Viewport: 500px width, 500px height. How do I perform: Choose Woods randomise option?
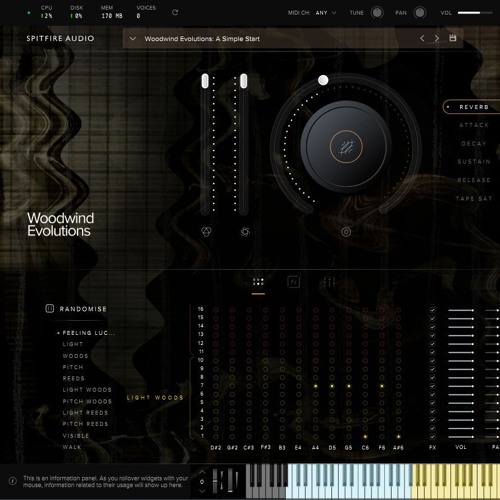[75, 356]
